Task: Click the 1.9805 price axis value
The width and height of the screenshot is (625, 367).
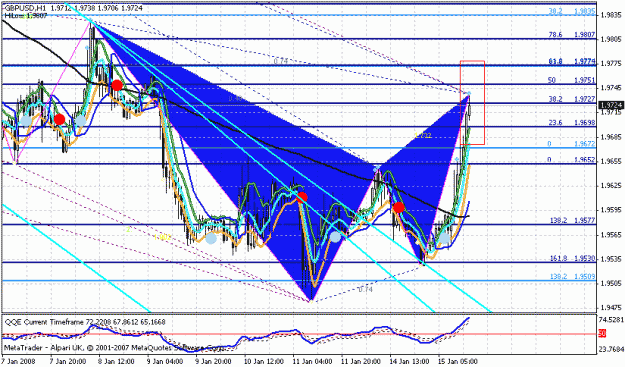Action: (611, 39)
